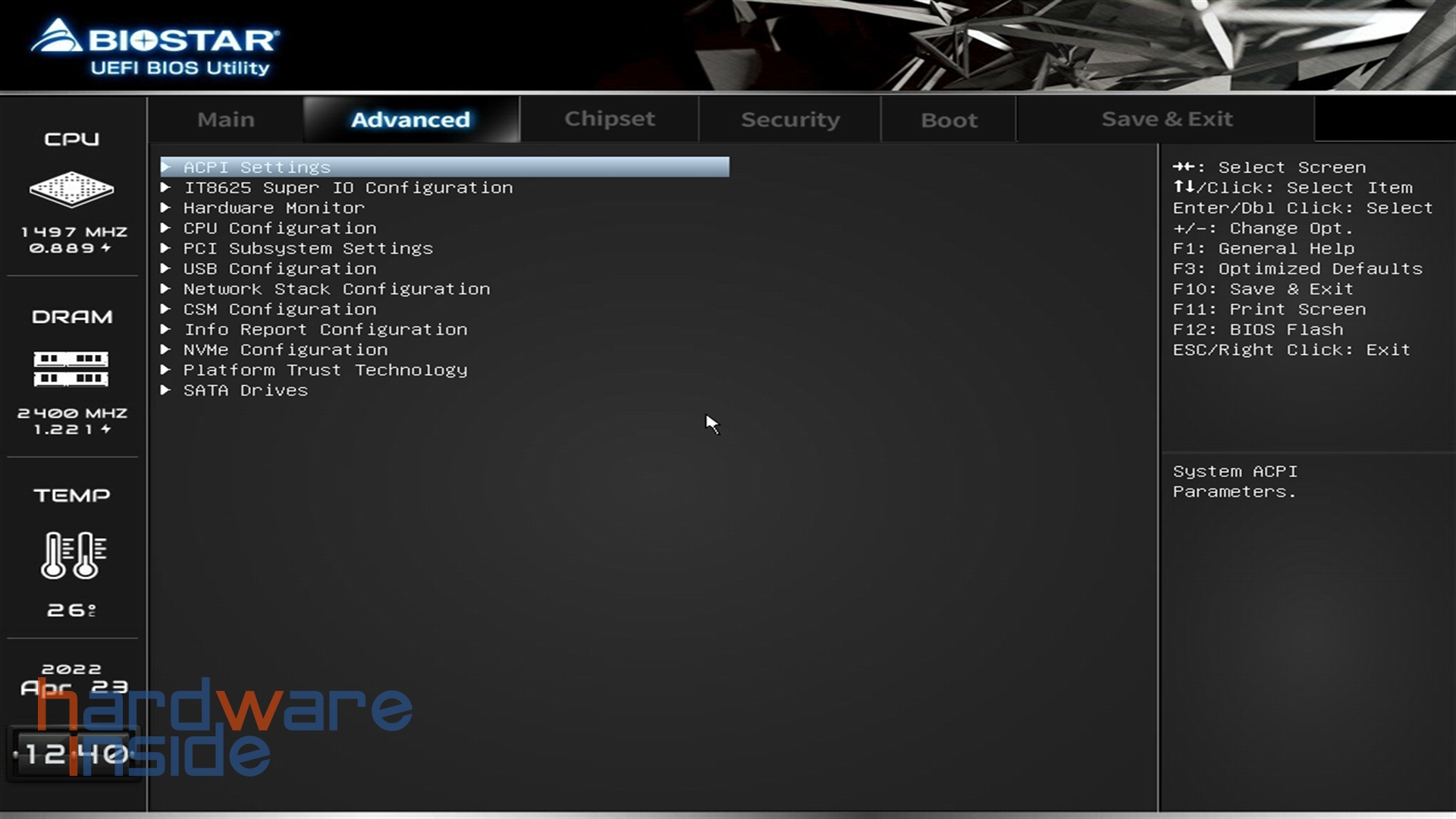Expand the arrow next to SATA Drives

pos(166,391)
